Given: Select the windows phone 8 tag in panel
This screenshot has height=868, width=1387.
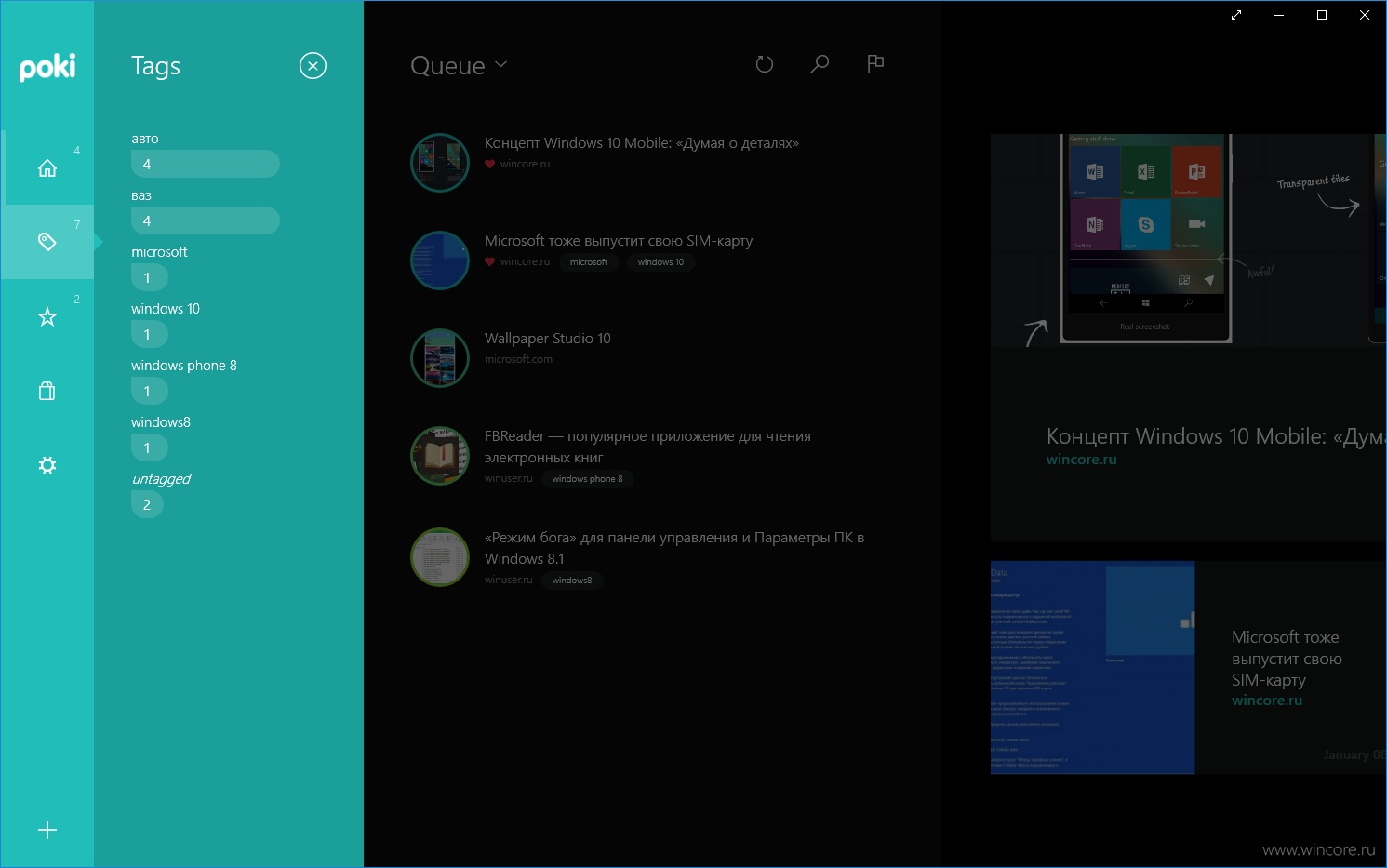Looking at the screenshot, I should point(184,366).
